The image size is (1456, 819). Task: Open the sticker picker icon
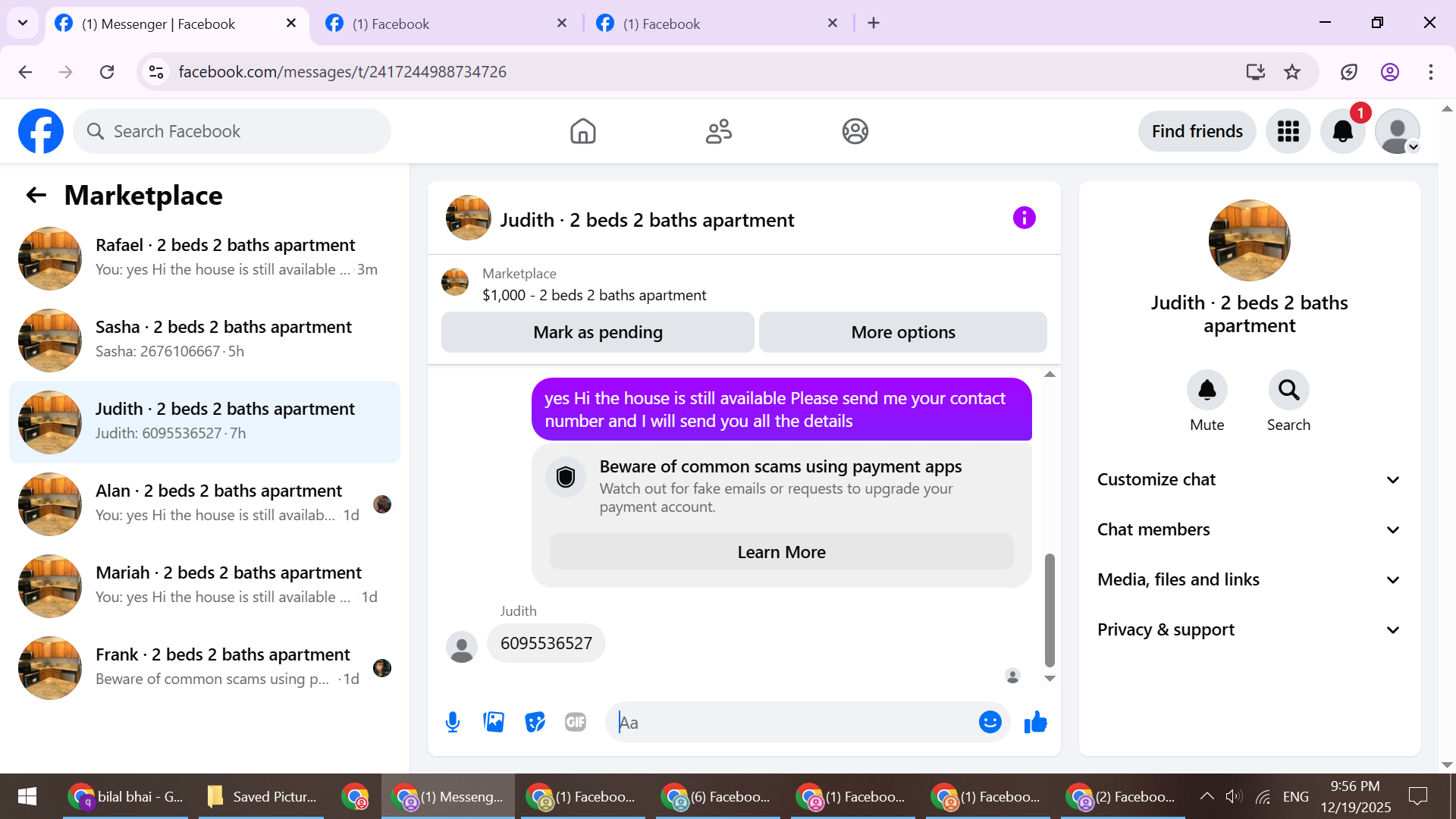pyautogui.click(x=535, y=722)
